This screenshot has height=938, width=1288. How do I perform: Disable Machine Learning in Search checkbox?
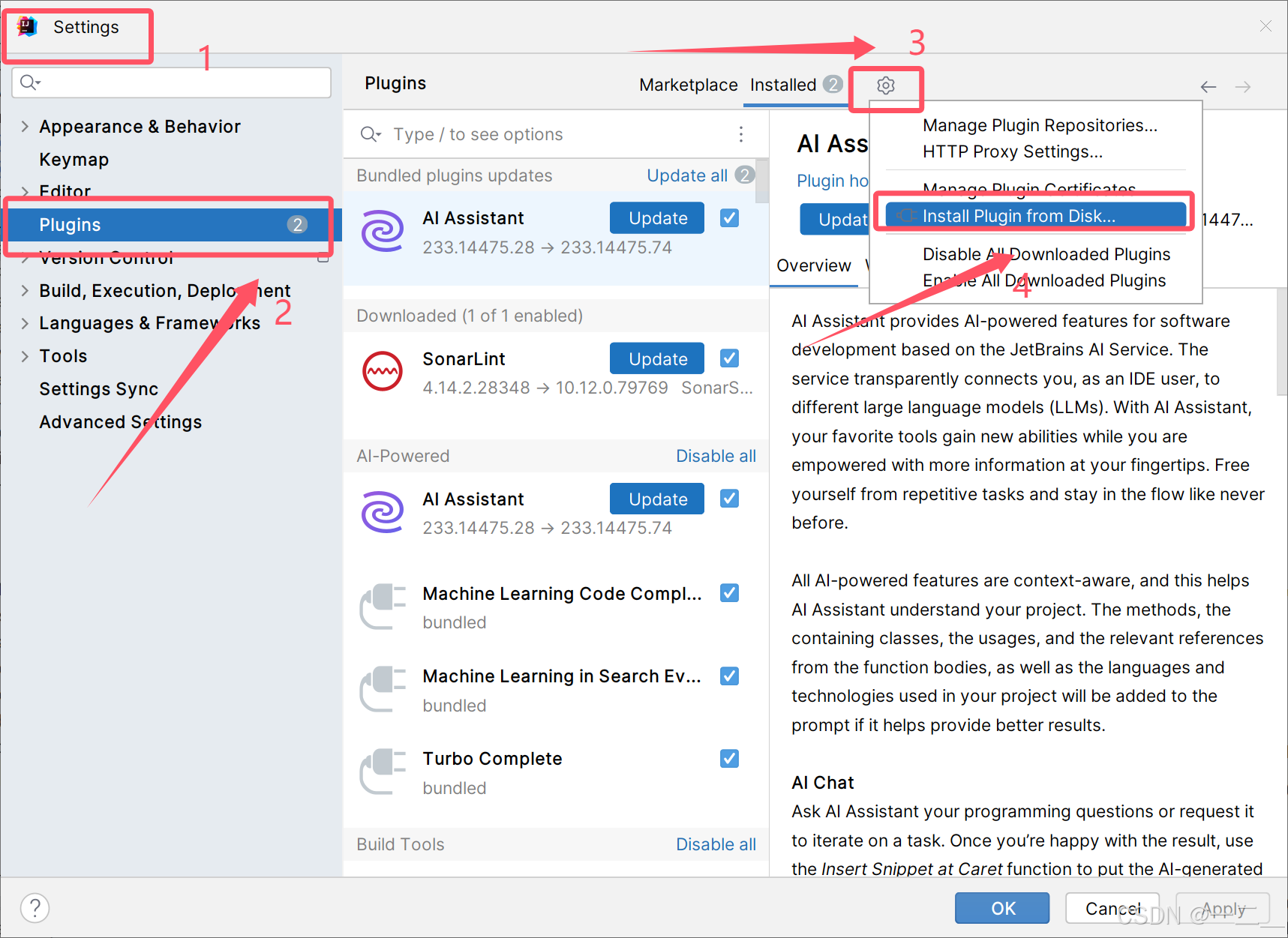(x=729, y=676)
